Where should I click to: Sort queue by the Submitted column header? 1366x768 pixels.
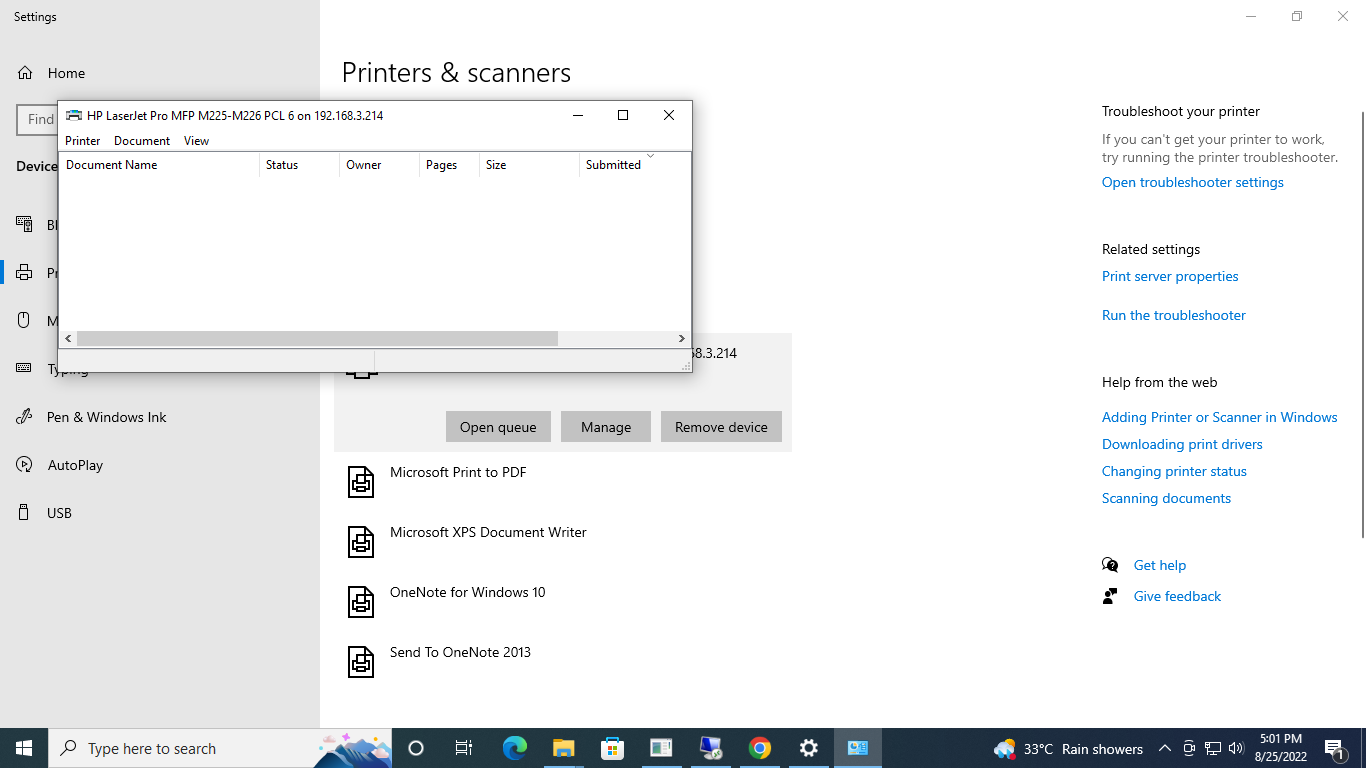635,165
